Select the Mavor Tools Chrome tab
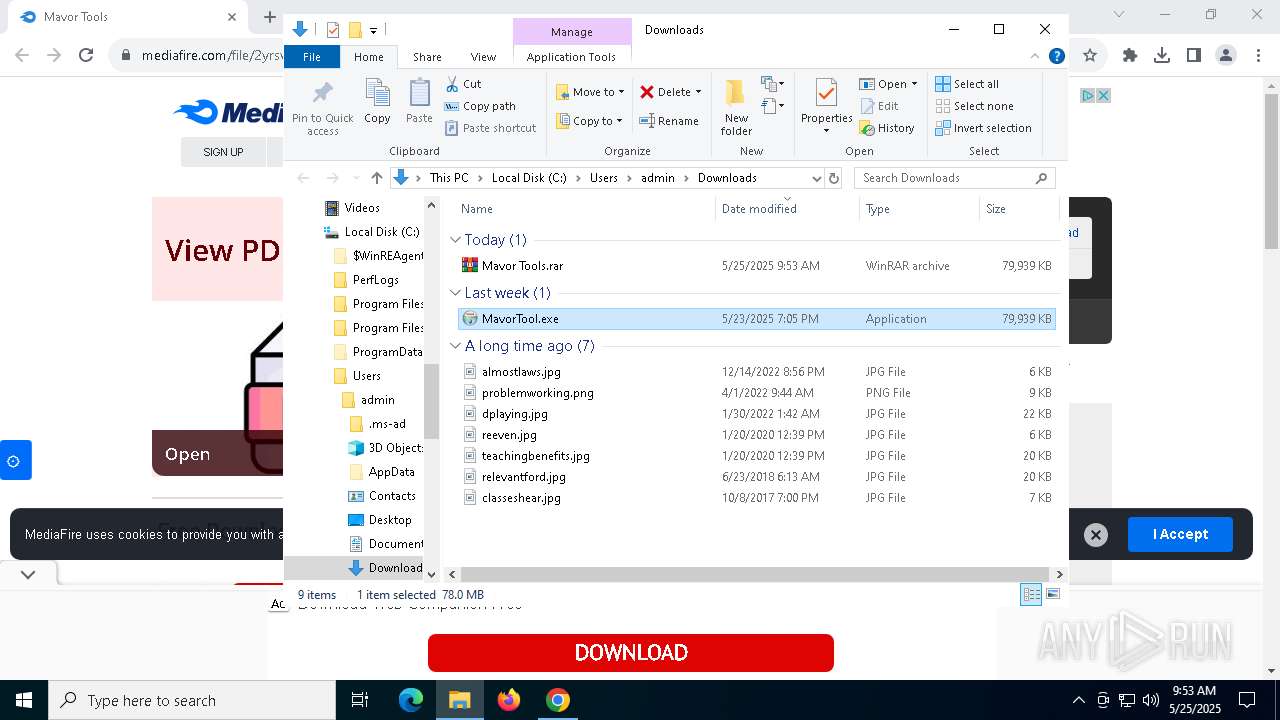The image size is (1280, 720). [125, 17]
